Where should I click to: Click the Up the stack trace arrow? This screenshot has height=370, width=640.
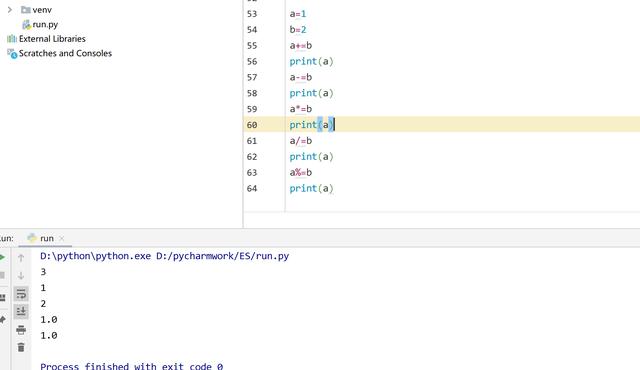pos(21,258)
